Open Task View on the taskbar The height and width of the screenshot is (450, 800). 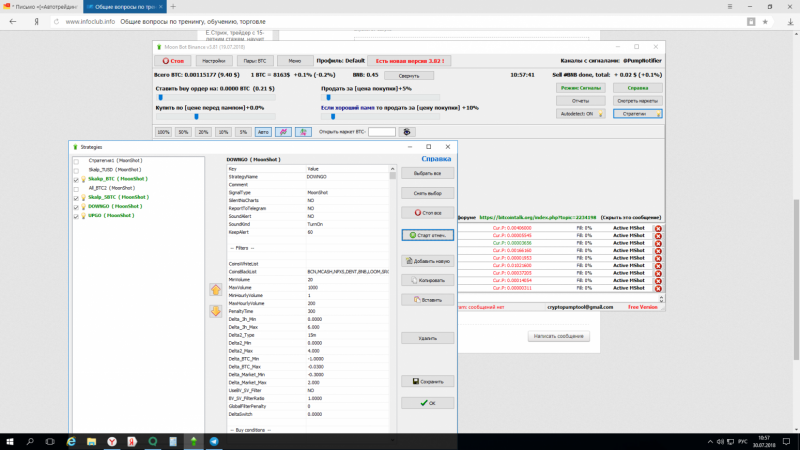[50, 441]
